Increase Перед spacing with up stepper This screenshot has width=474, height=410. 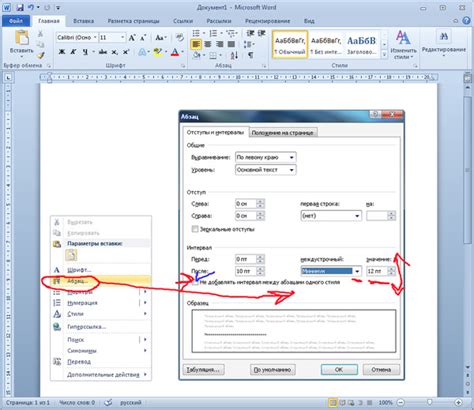click(x=260, y=257)
